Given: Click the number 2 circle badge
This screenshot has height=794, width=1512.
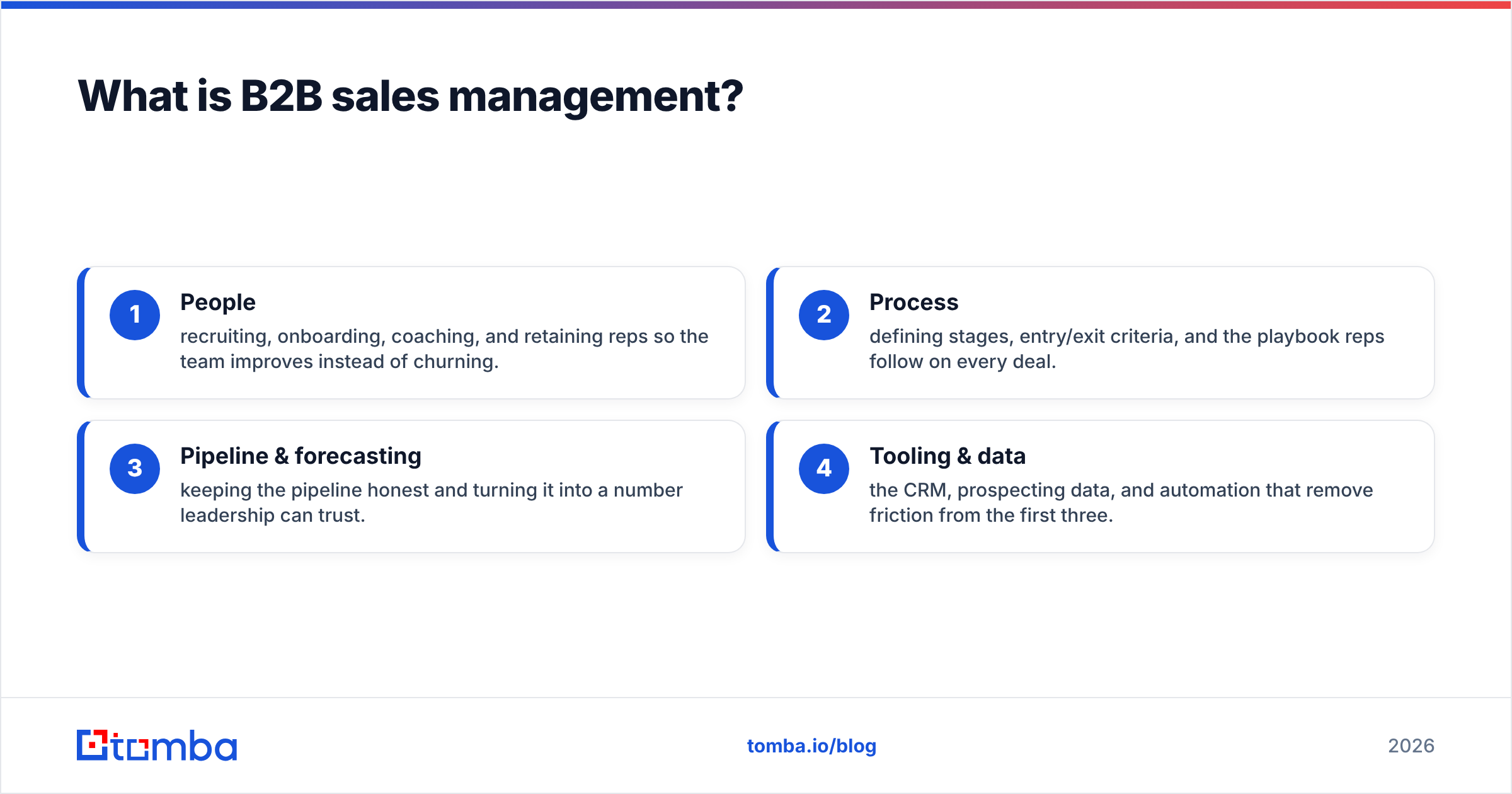Looking at the screenshot, I should [x=824, y=315].
